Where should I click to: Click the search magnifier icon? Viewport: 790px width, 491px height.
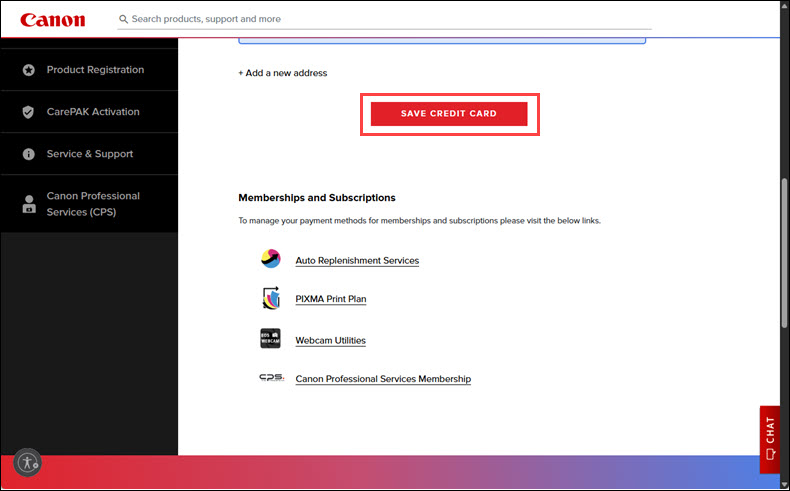coord(123,19)
